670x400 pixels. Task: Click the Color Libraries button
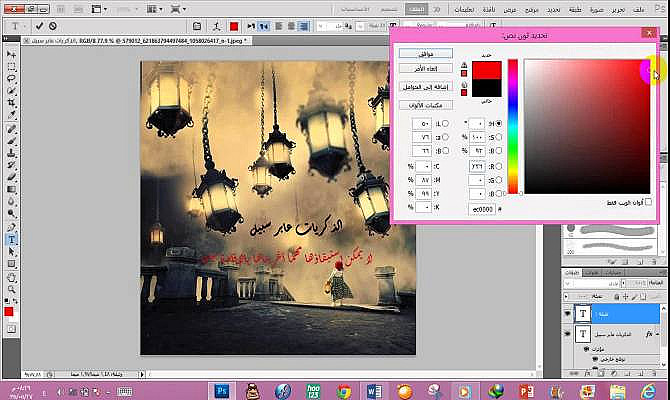[x=426, y=105]
